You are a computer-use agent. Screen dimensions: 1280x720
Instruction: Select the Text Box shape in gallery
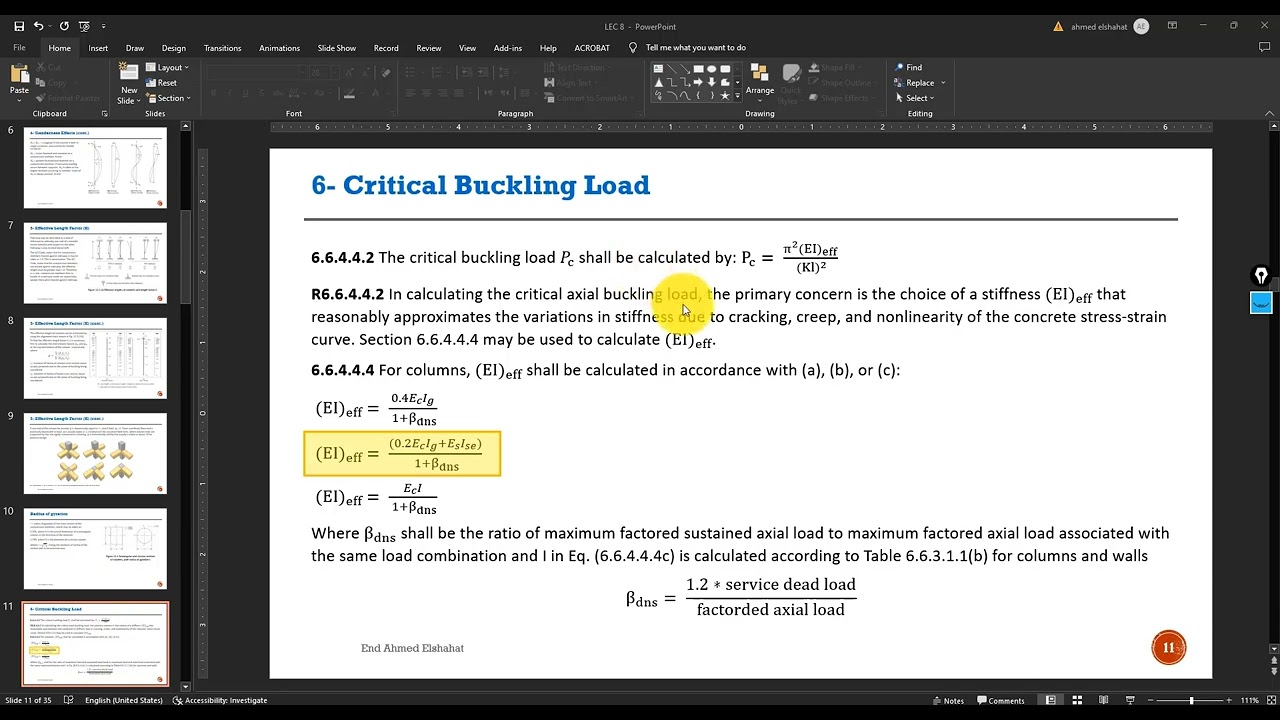[658, 69]
